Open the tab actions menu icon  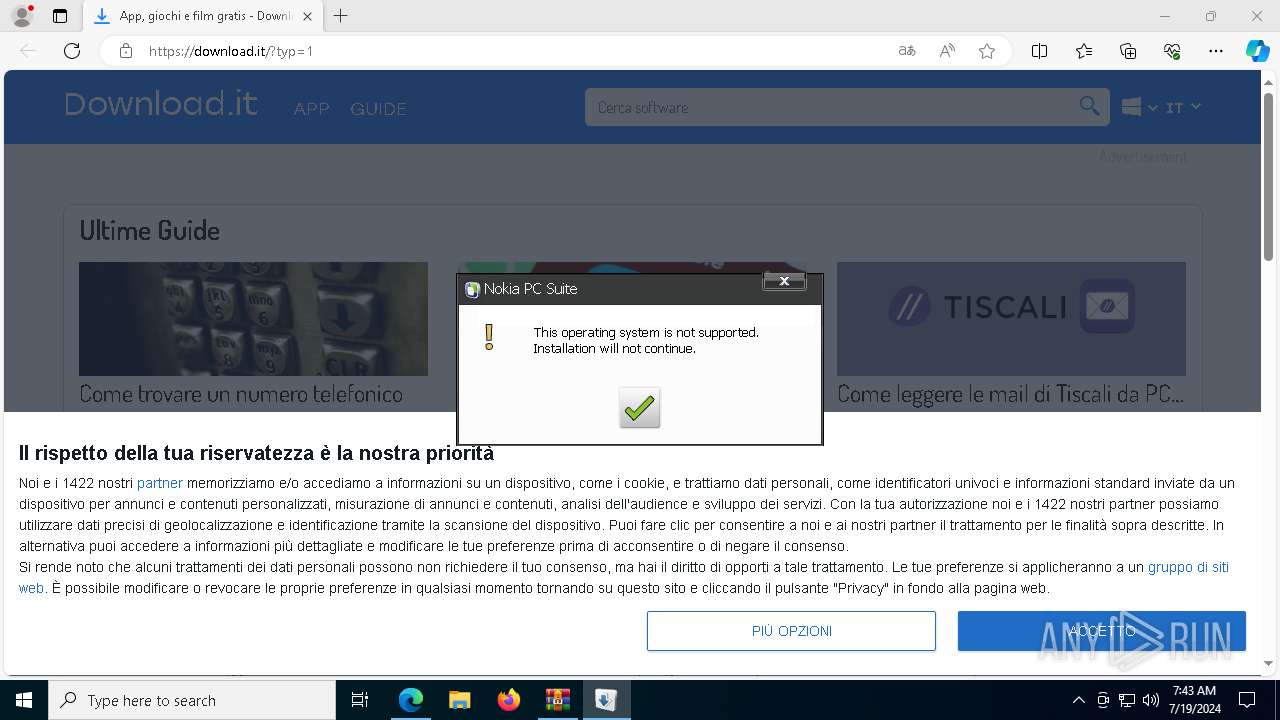(60, 16)
